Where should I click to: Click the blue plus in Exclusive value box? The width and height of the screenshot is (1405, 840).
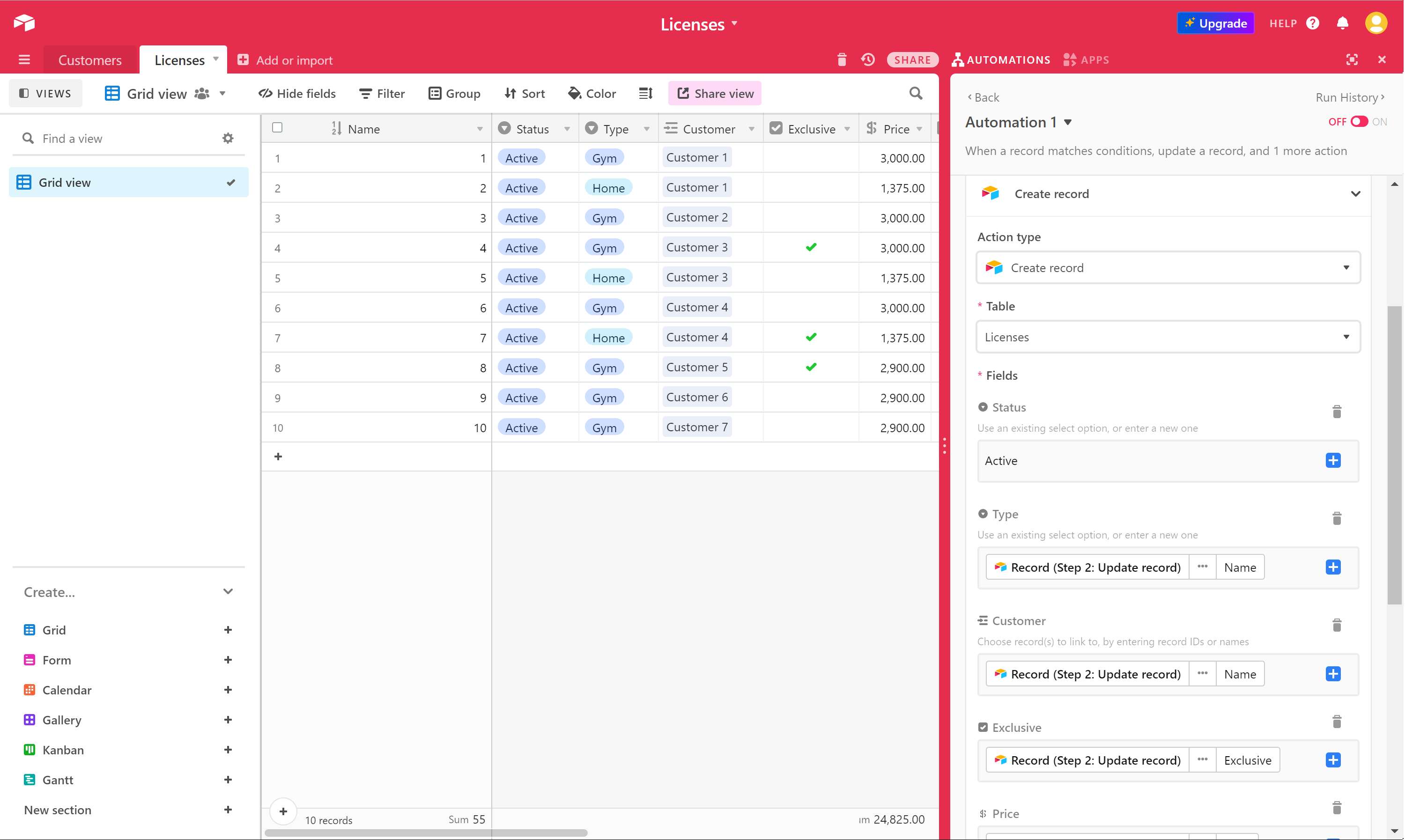point(1333,759)
